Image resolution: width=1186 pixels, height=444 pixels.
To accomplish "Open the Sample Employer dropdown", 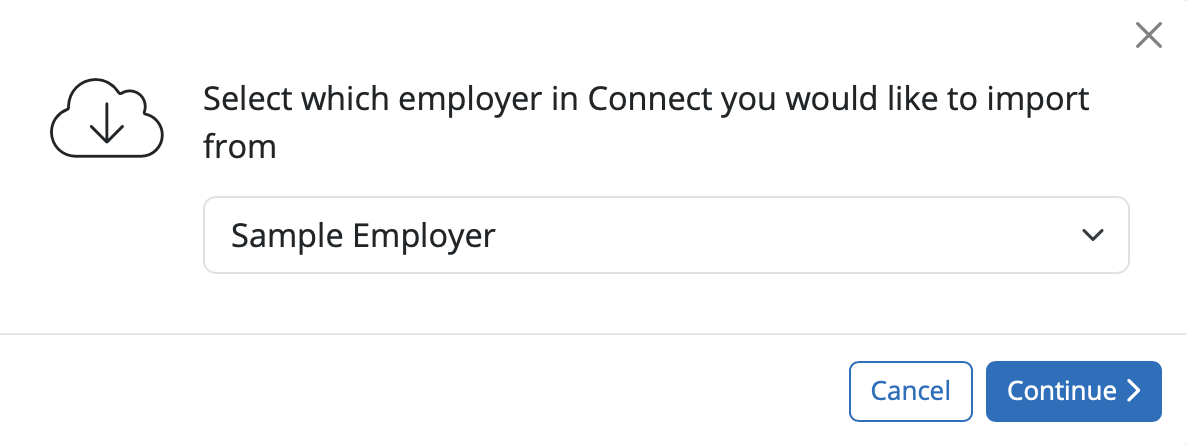I will pos(666,235).
